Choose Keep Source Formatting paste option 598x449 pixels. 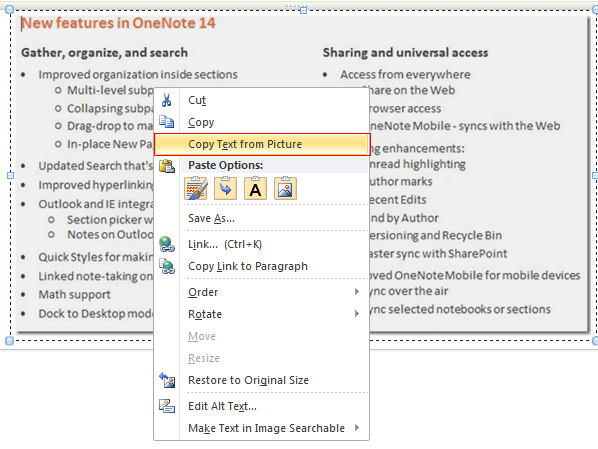tap(196, 188)
